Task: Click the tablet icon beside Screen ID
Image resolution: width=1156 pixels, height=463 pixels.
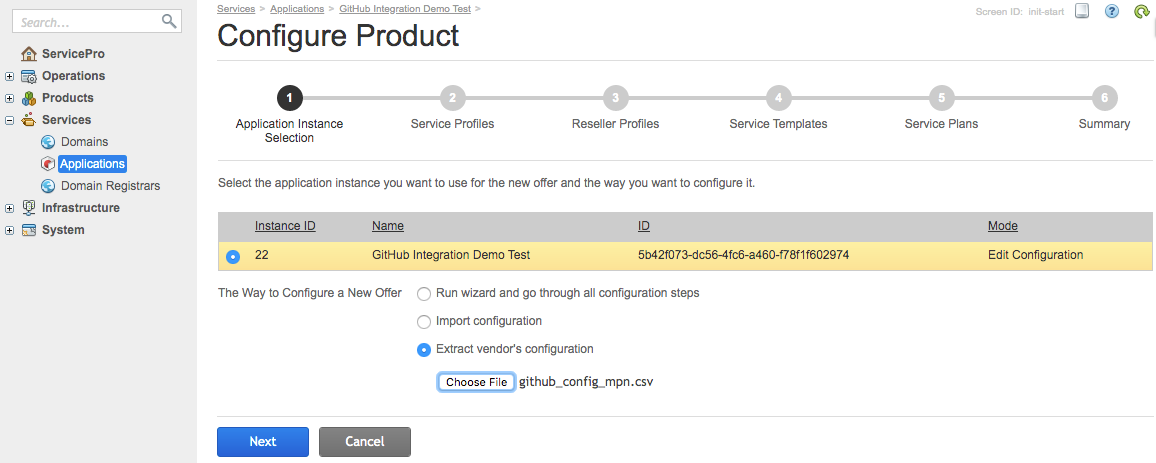Action: [1081, 12]
